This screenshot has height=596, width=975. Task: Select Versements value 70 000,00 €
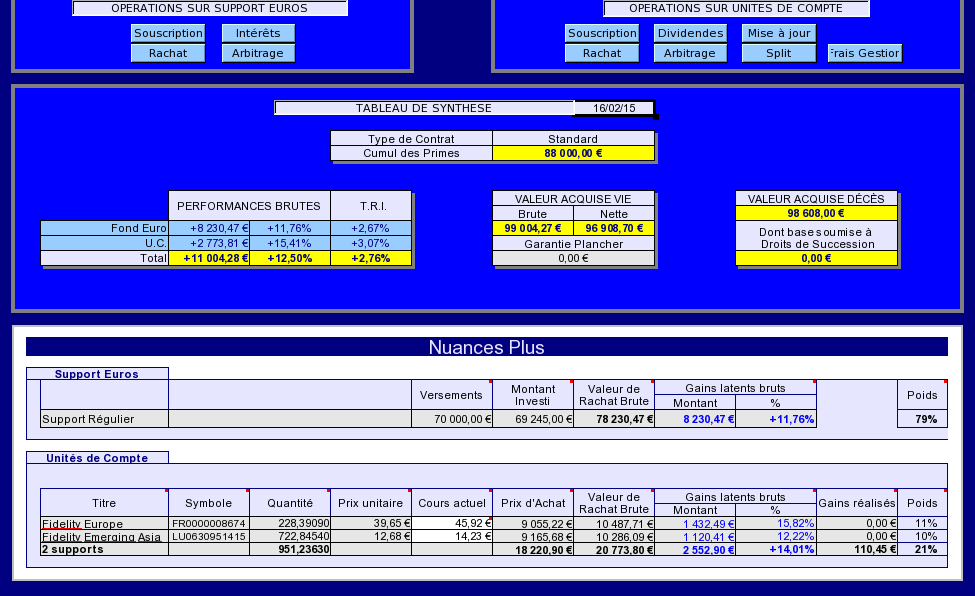coord(452,419)
